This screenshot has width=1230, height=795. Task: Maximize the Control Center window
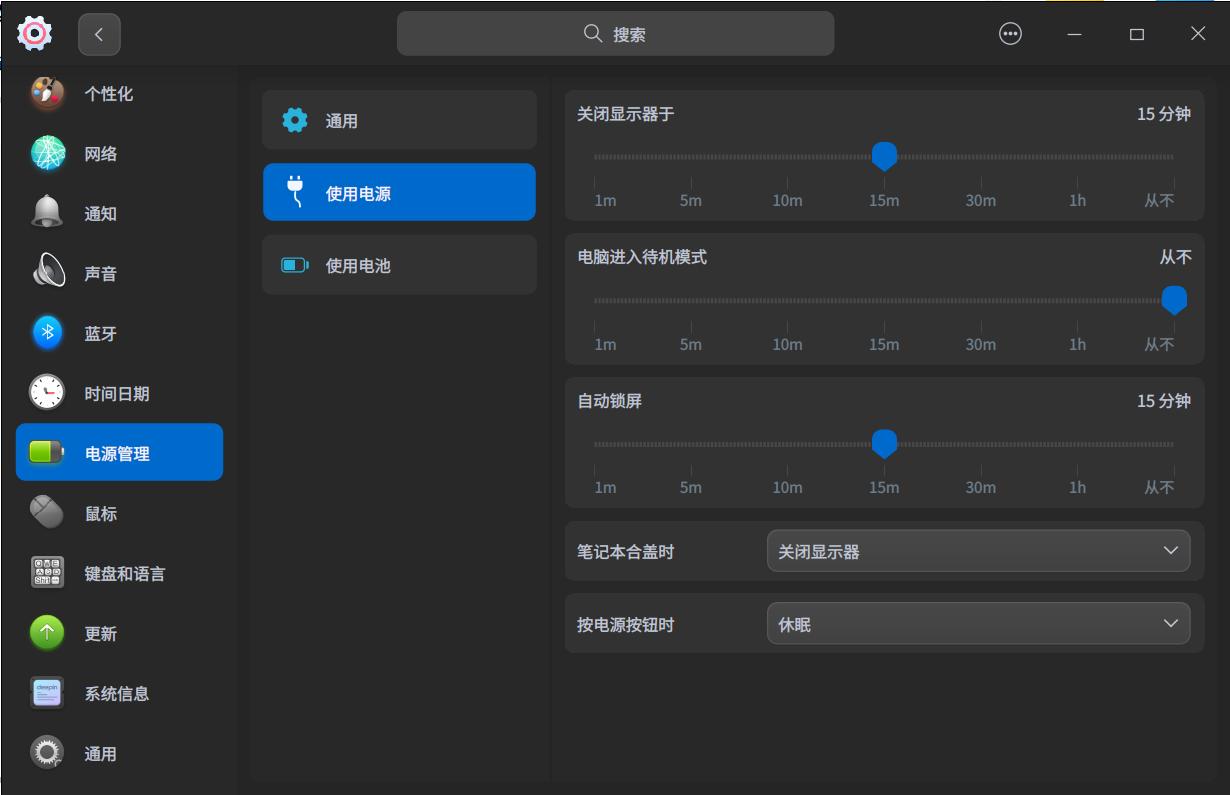point(1137,34)
